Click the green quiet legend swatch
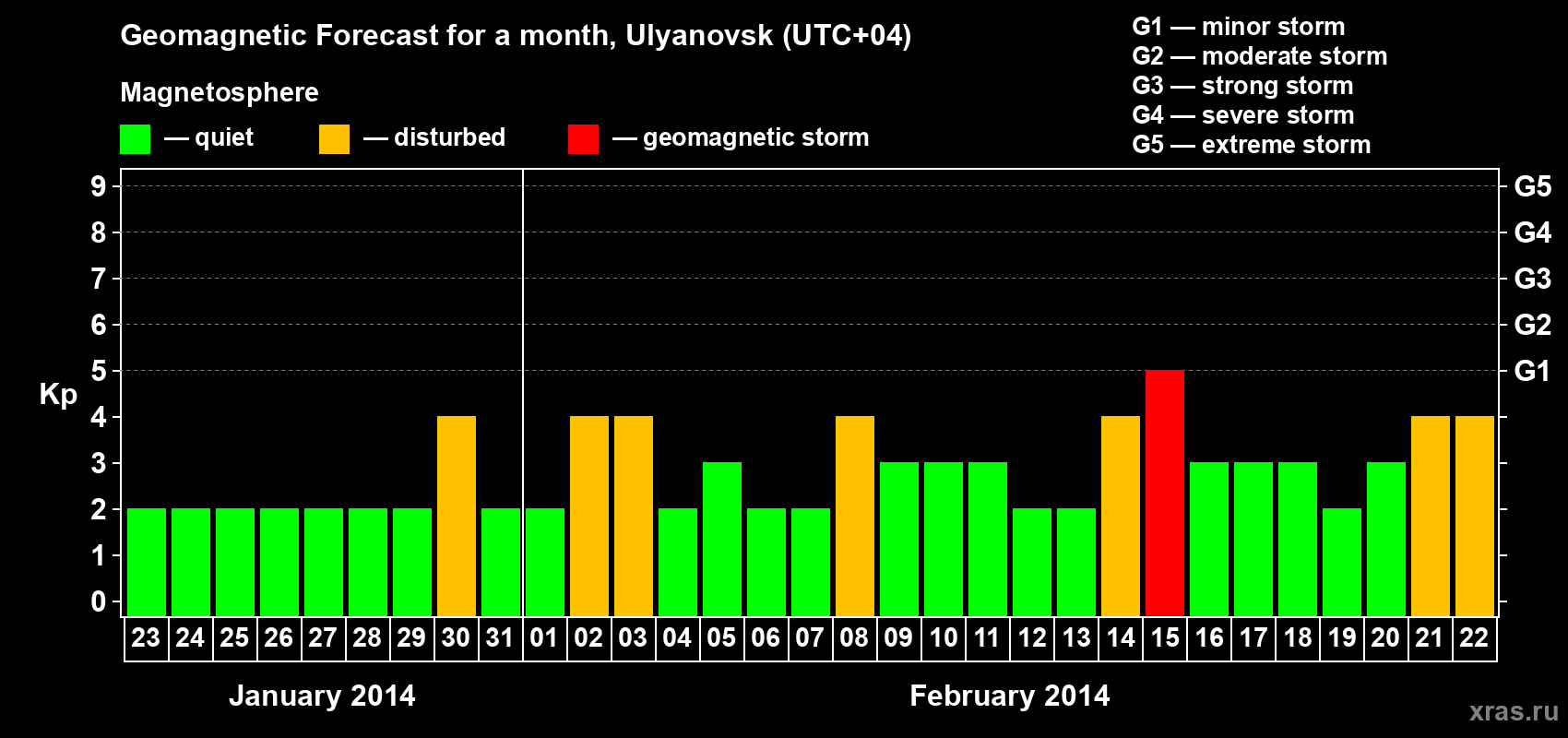This screenshot has width=1568, height=738. tap(136, 139)
